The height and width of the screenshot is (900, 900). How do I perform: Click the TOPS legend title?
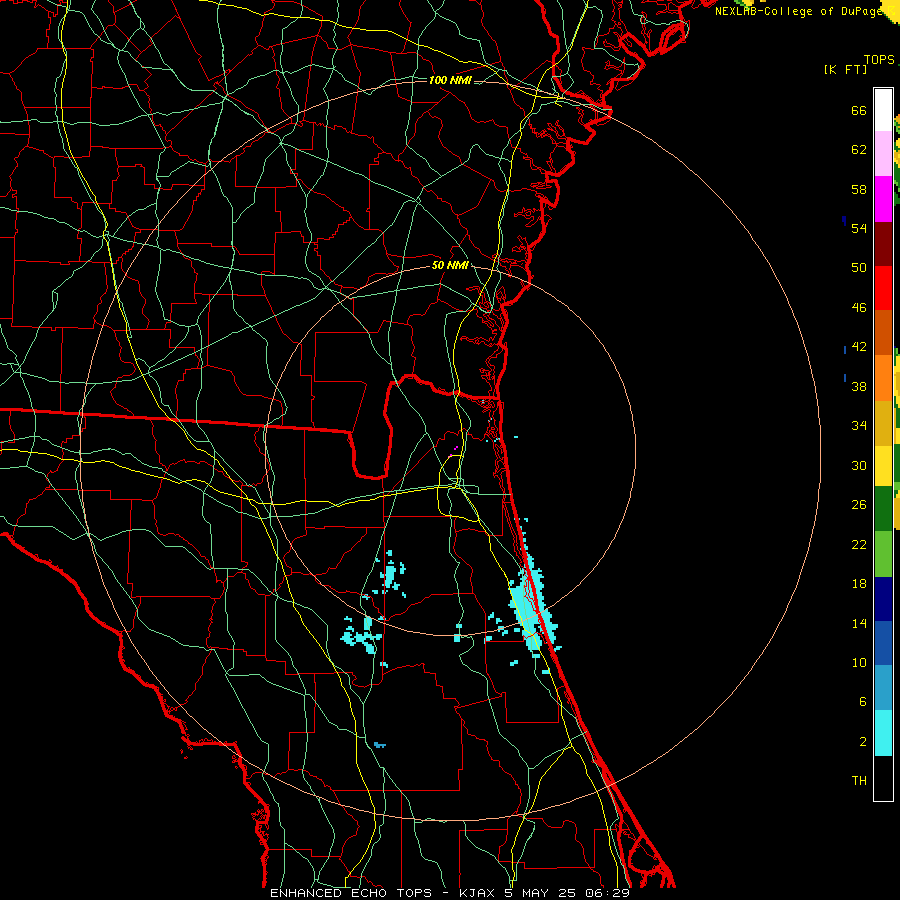[x=879, y=60]
